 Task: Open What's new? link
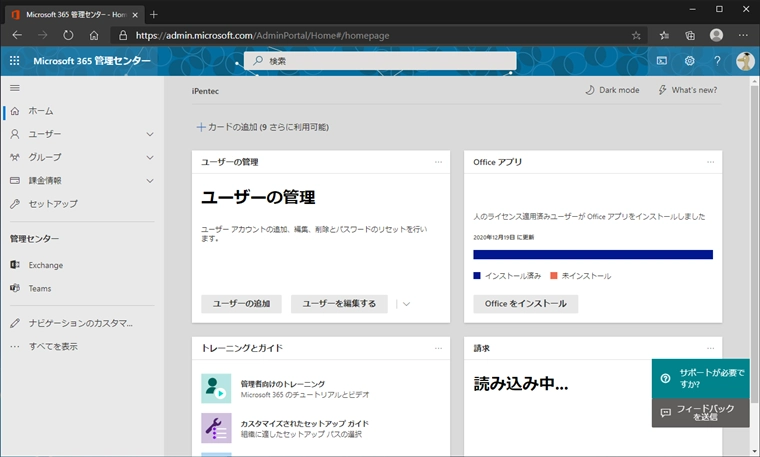688,90
